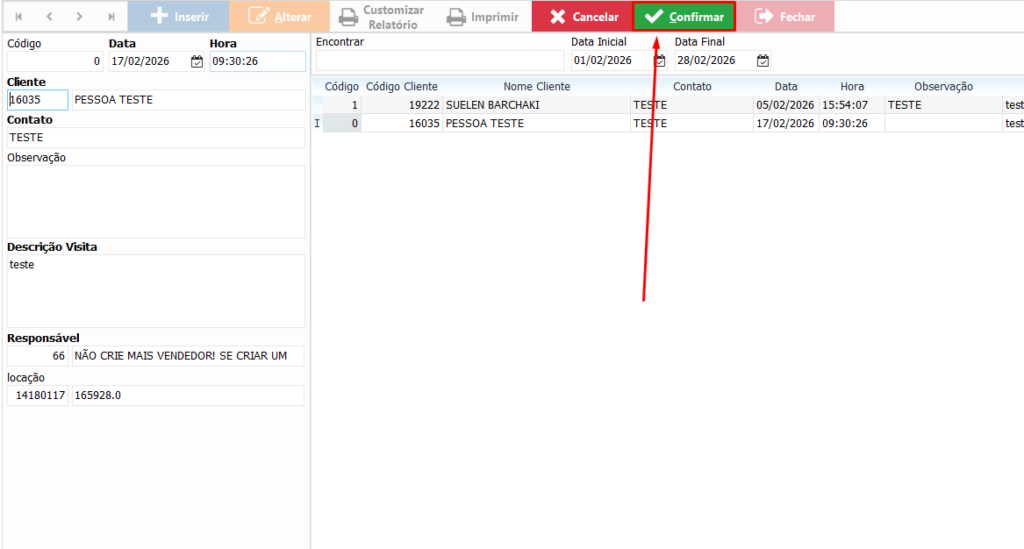Click into the Observação text area
This screenshot has width=1024, height=549.
[x=155, y=201]
